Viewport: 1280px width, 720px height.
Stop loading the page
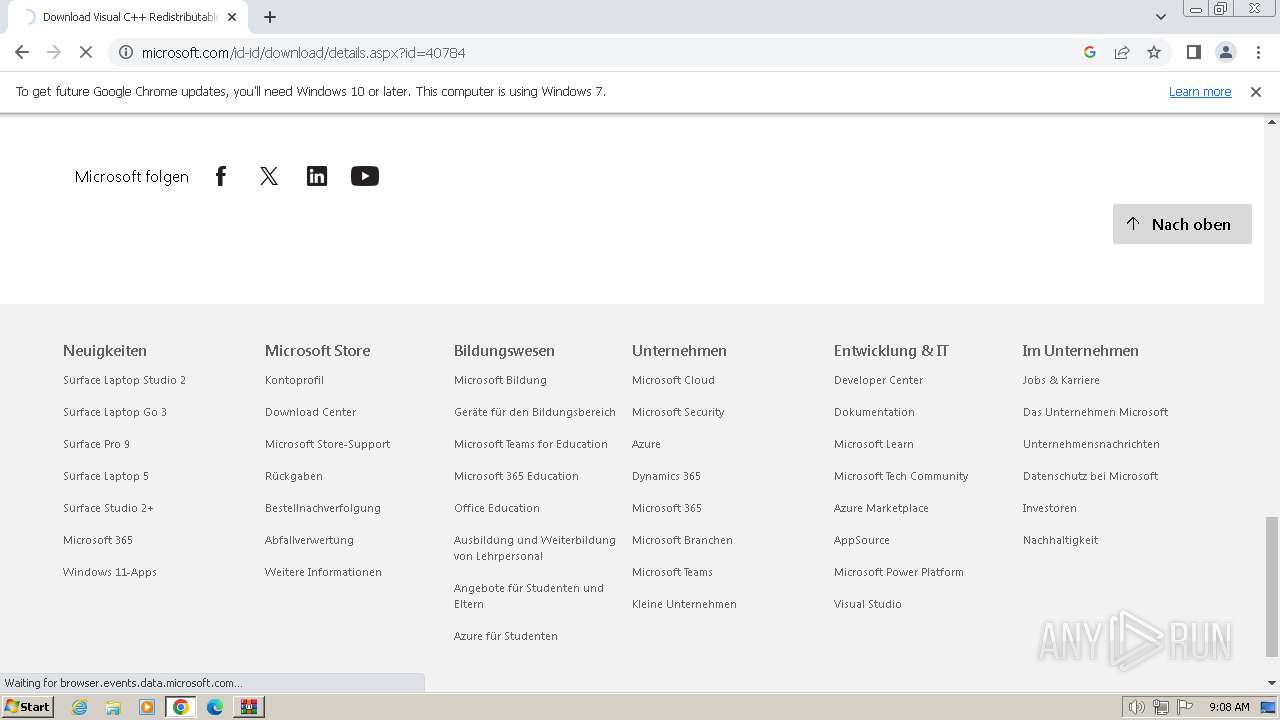click(x=86, y=53)
